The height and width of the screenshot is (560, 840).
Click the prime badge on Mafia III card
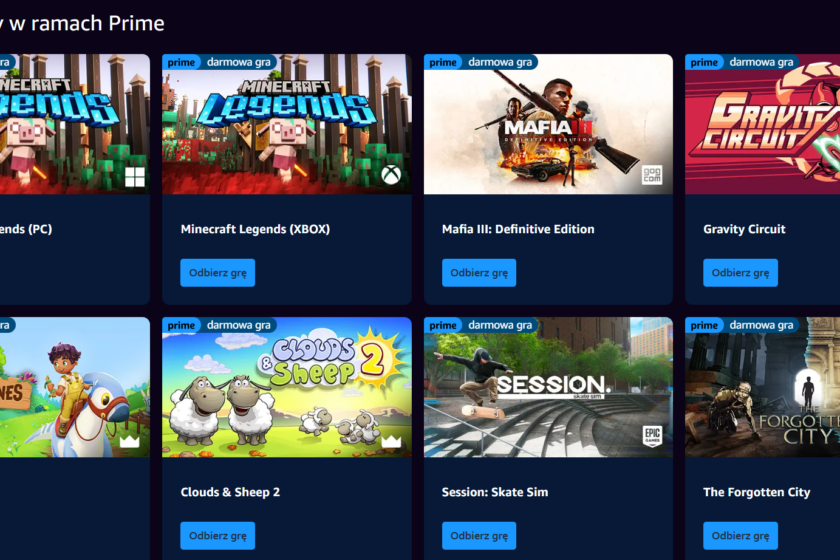442,62
